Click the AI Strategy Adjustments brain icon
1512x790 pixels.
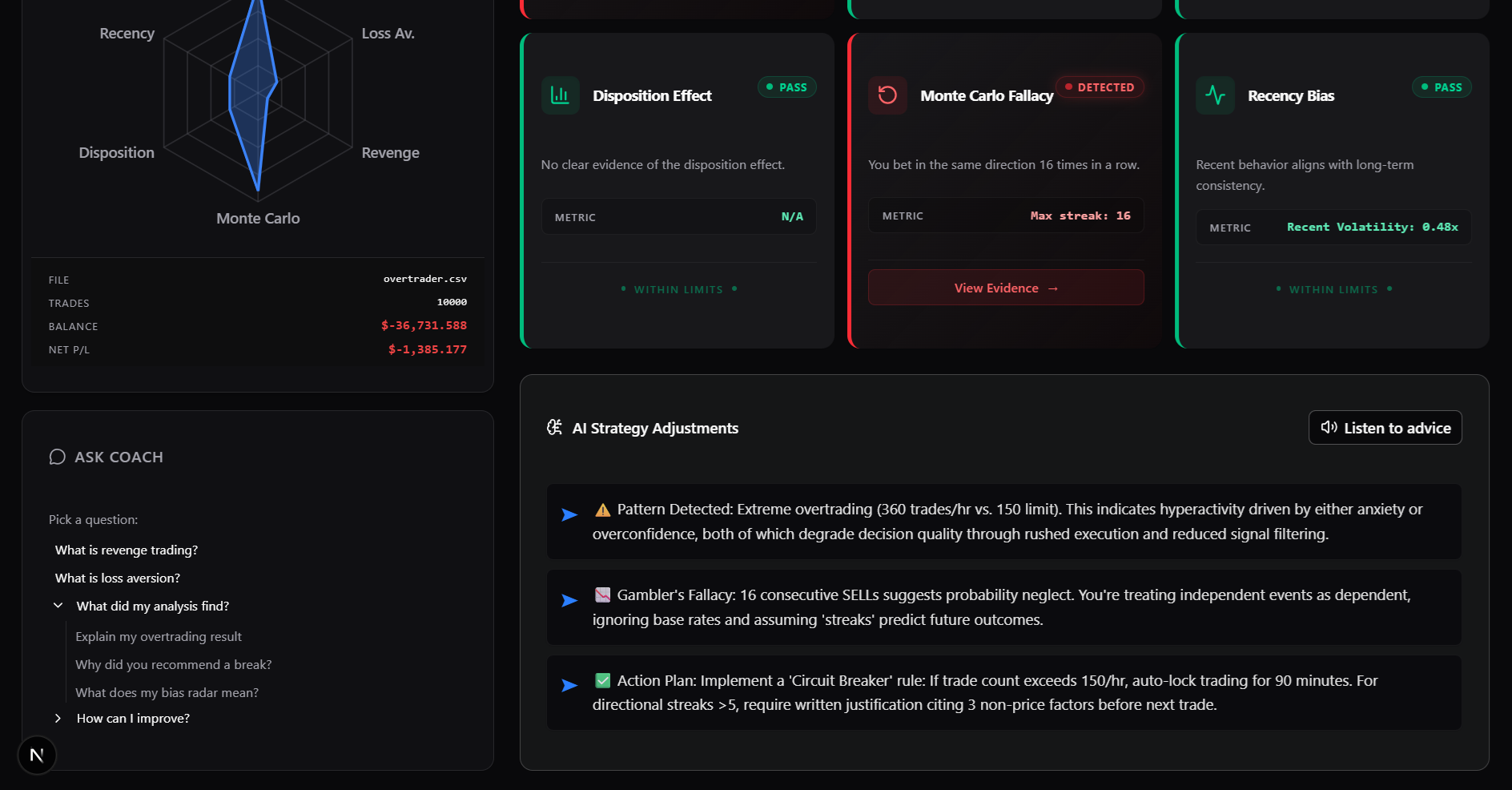click(554, 428)
